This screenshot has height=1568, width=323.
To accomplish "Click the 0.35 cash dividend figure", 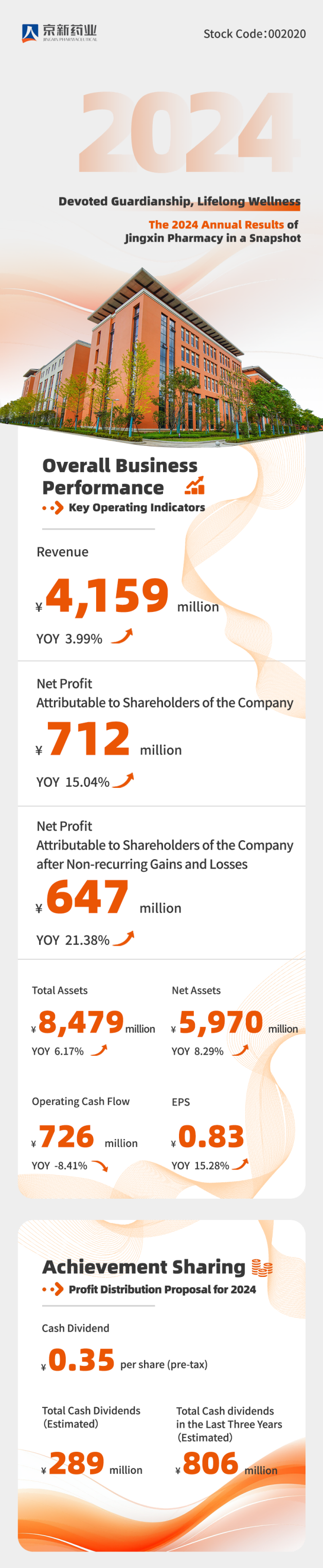I will coord(81,1360).
